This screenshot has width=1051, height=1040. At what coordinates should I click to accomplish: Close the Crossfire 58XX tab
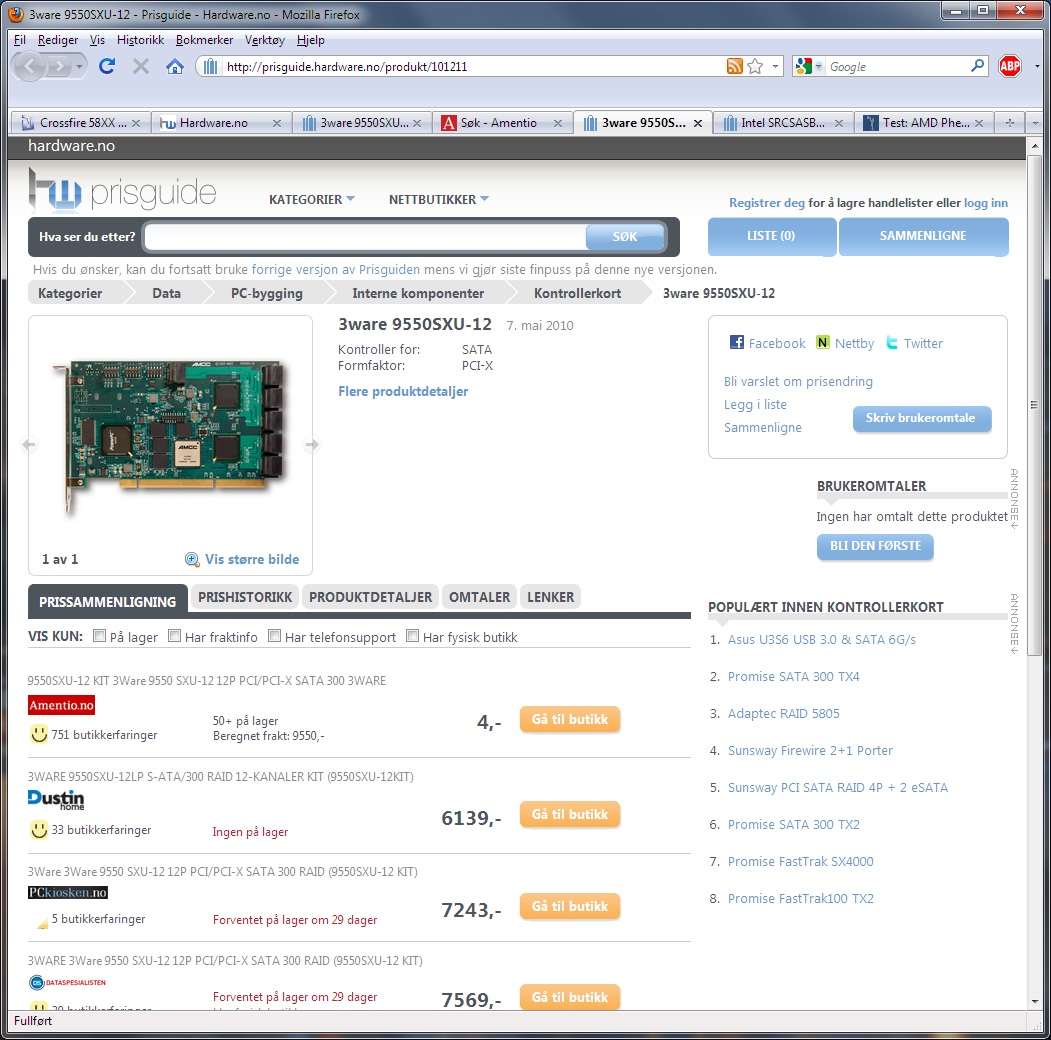pyautogui.click(x=136, y=123)
